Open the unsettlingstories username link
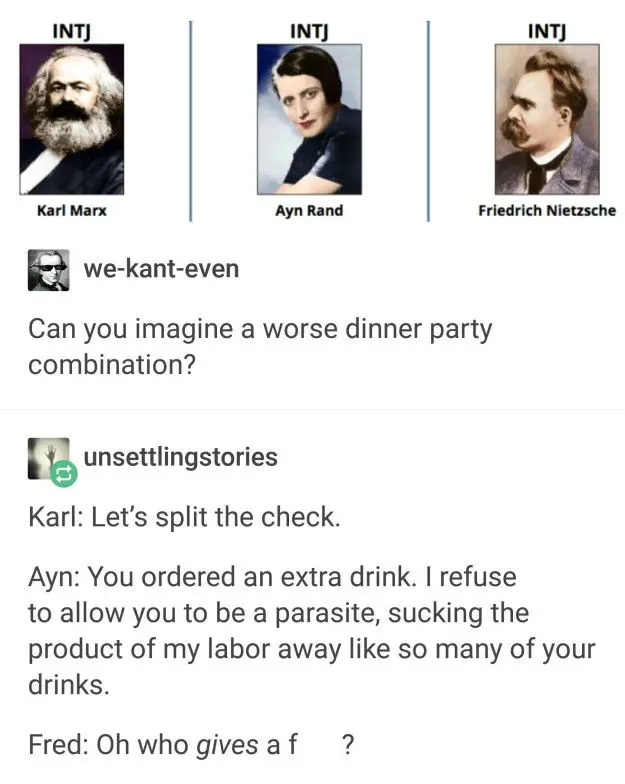Image resolution: width=625 pixels, height=784 pixels. click(180, 457)
